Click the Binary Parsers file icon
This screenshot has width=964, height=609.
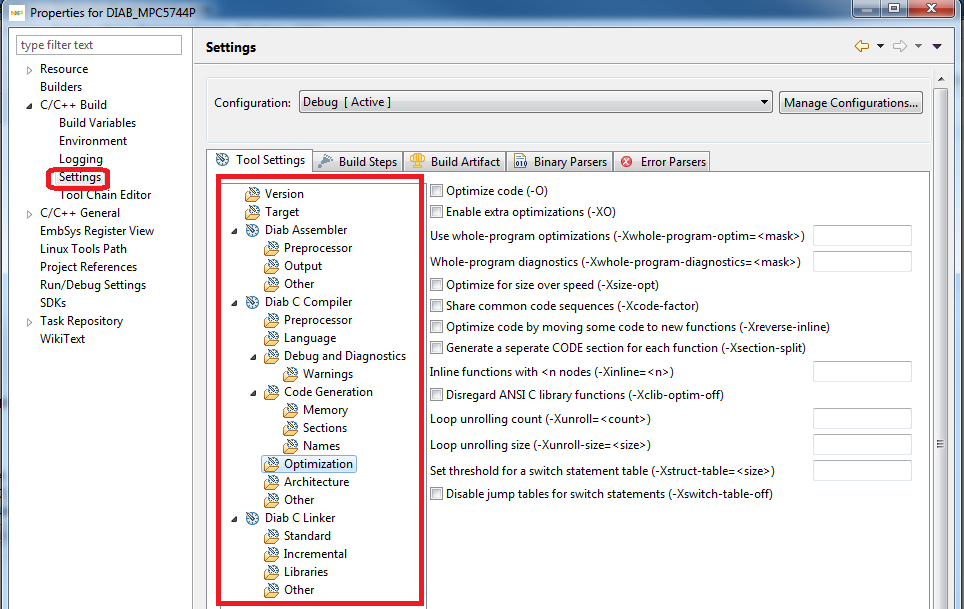click(x=521, y=161)
